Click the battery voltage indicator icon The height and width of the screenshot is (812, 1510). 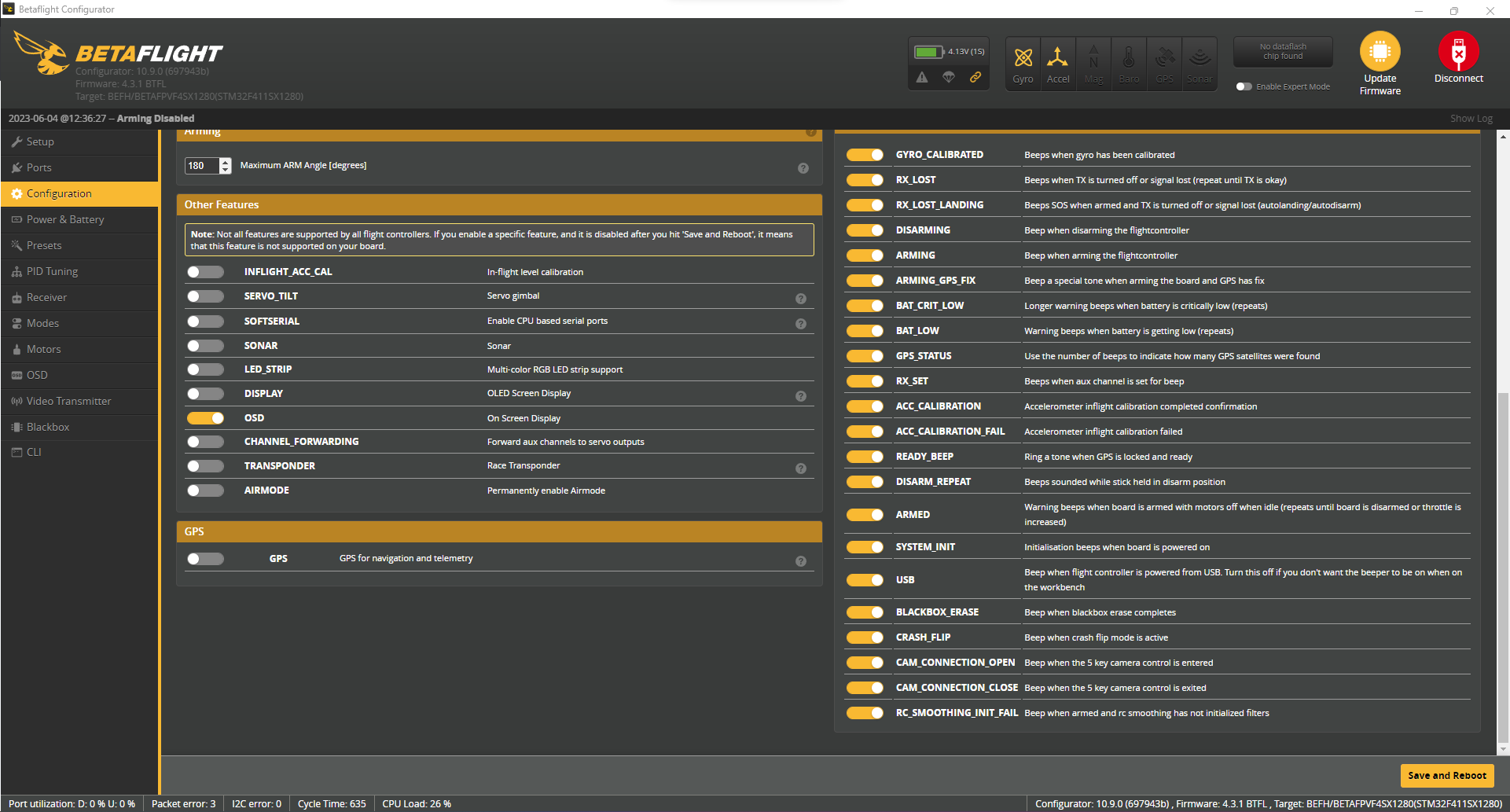(x=928, y=52)
